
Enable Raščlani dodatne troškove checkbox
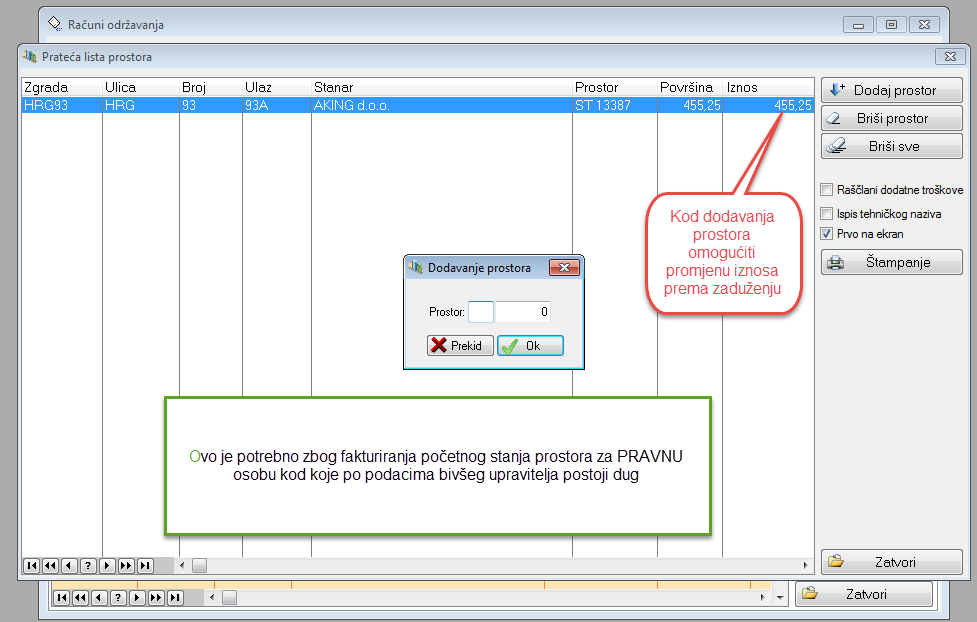pyautogui.click(x=827, y=189)
